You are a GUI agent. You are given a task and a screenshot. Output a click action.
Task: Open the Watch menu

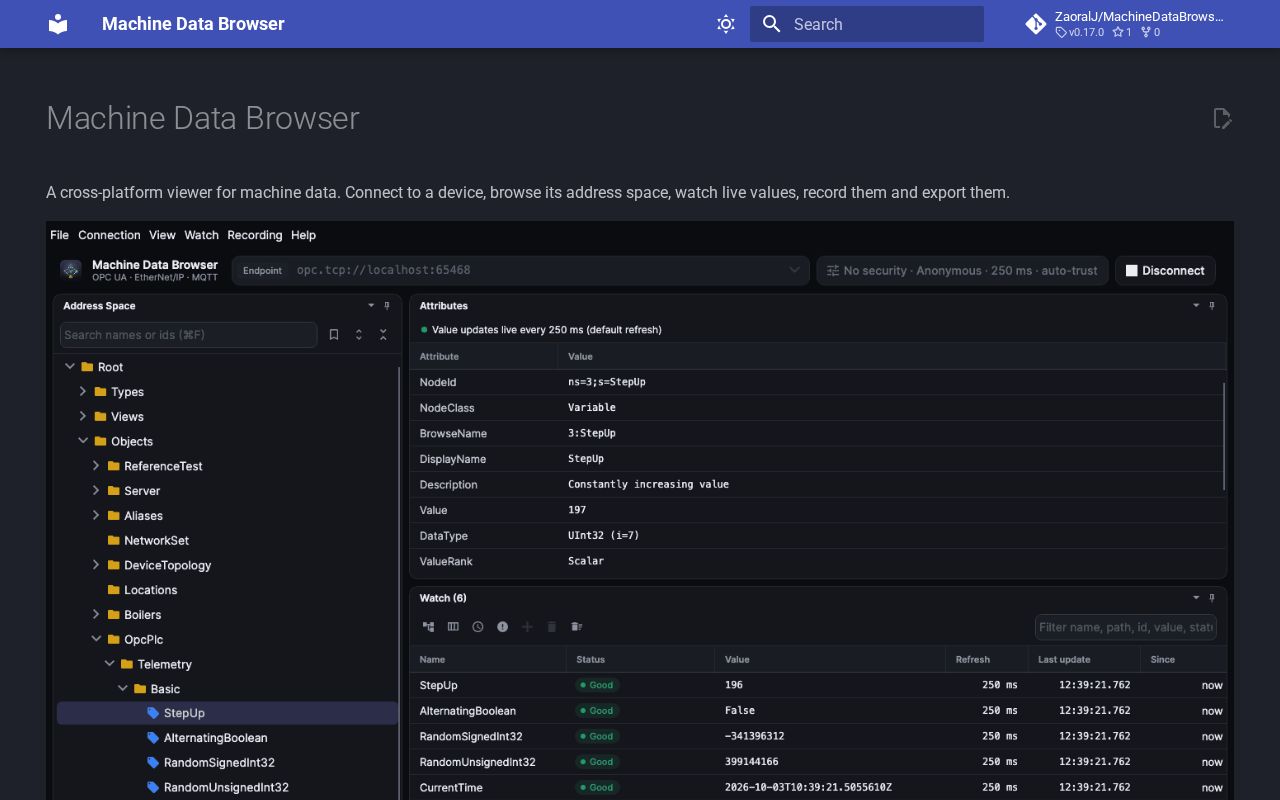(x=201, y=235)
